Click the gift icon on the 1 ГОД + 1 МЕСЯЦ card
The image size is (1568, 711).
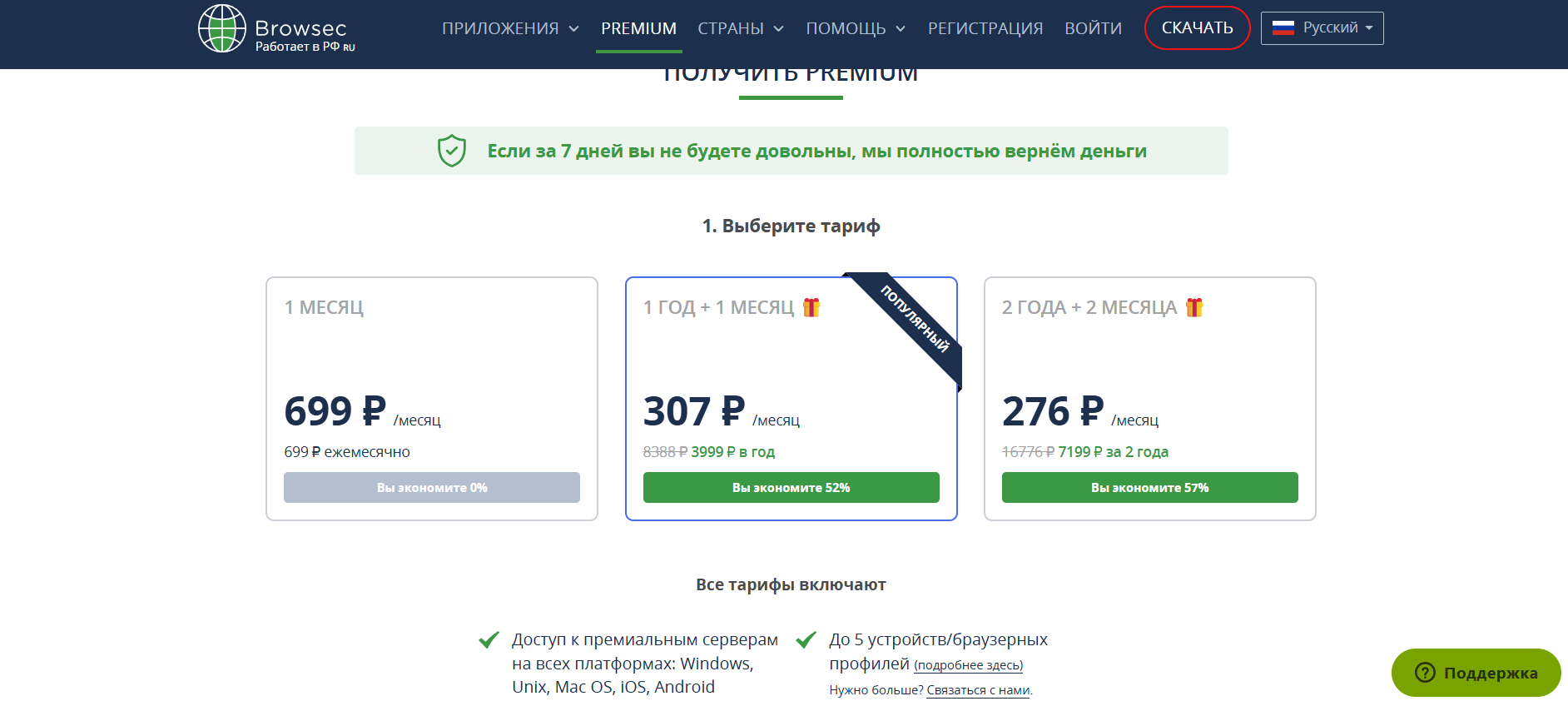coord(811,307)
